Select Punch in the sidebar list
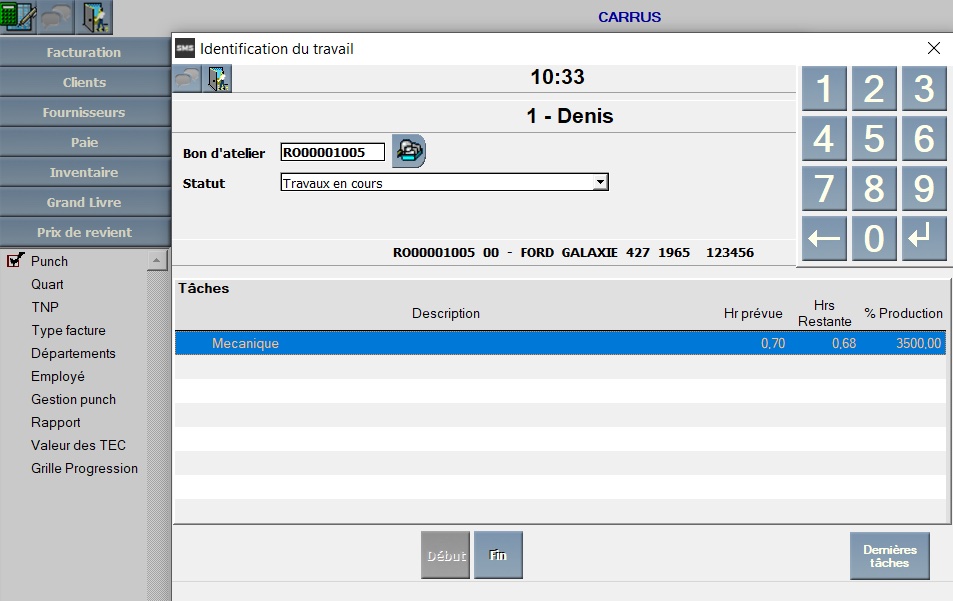The width and height of the screenshot is (953, 601). [49, 261]
